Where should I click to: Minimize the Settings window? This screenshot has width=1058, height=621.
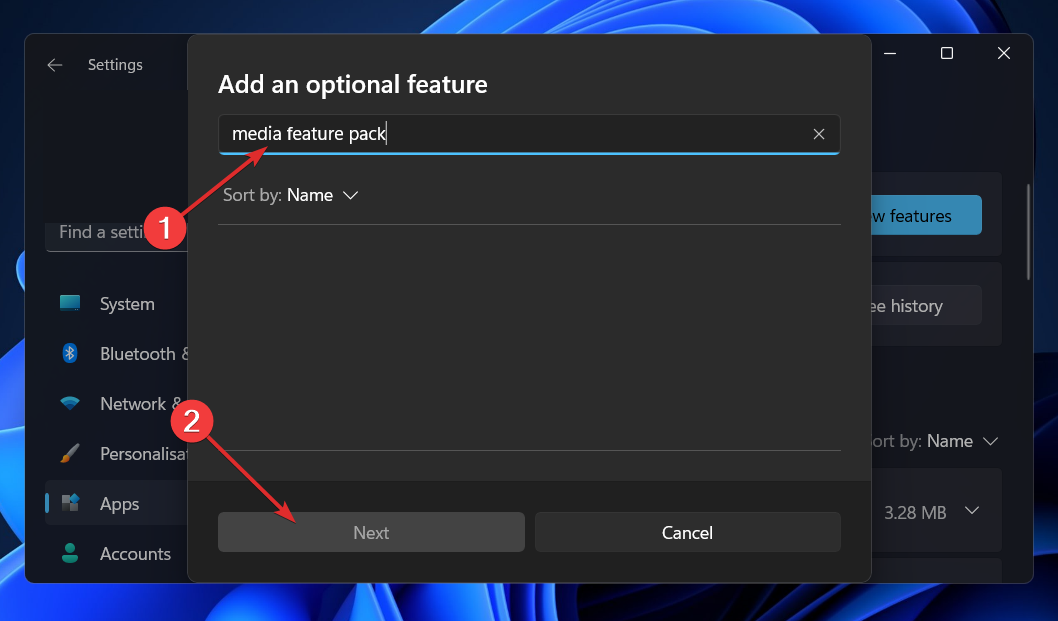[890, 53]
